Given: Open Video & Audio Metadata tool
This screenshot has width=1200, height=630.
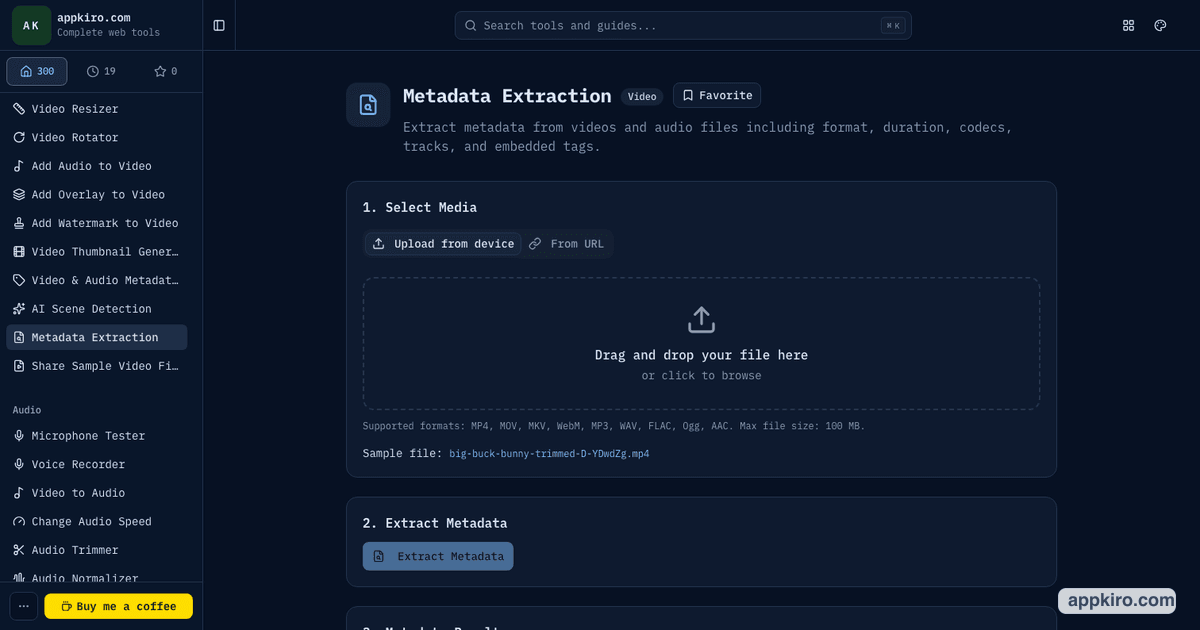Looking at the screenshot, I should [97, 280].
